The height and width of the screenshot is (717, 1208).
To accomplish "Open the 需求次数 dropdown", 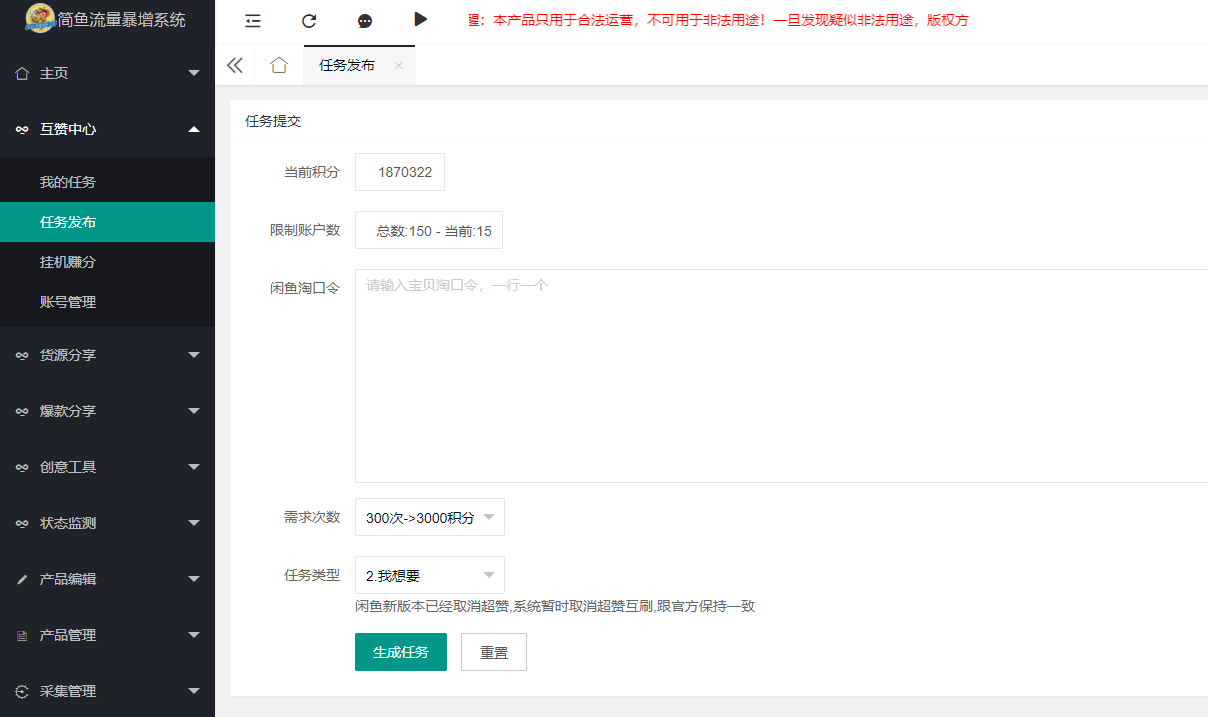I will click(429, 516).
